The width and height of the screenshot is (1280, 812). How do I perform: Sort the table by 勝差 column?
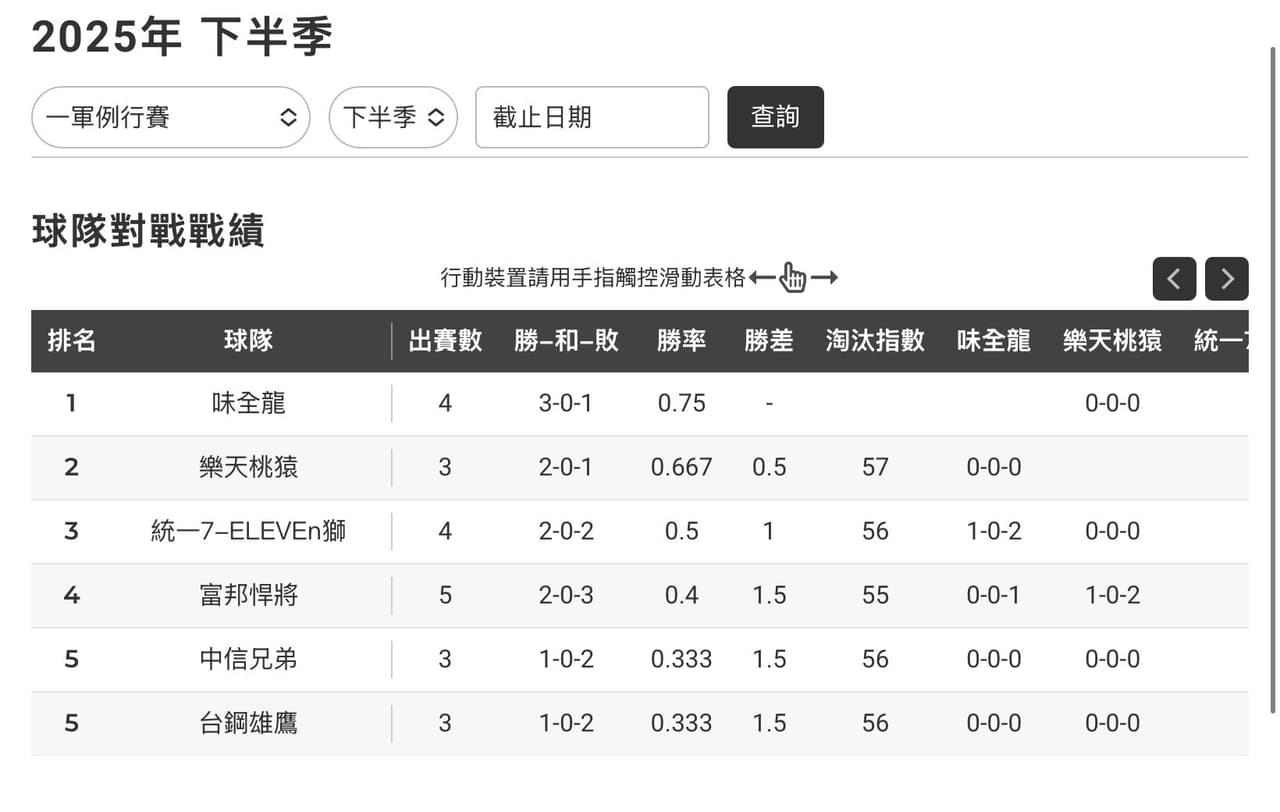[769, 341]
